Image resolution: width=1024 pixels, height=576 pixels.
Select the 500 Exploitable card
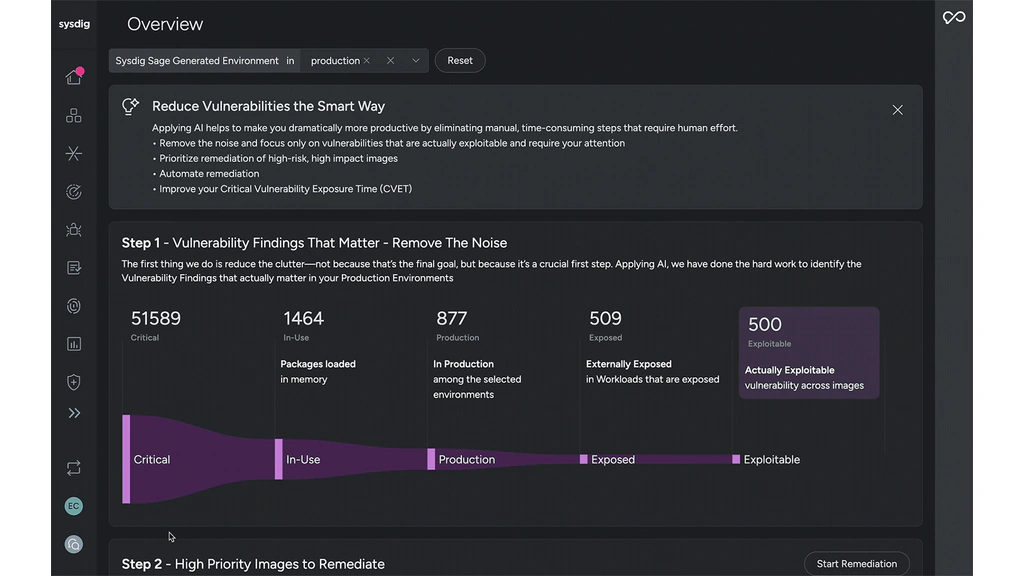point(809,353)
